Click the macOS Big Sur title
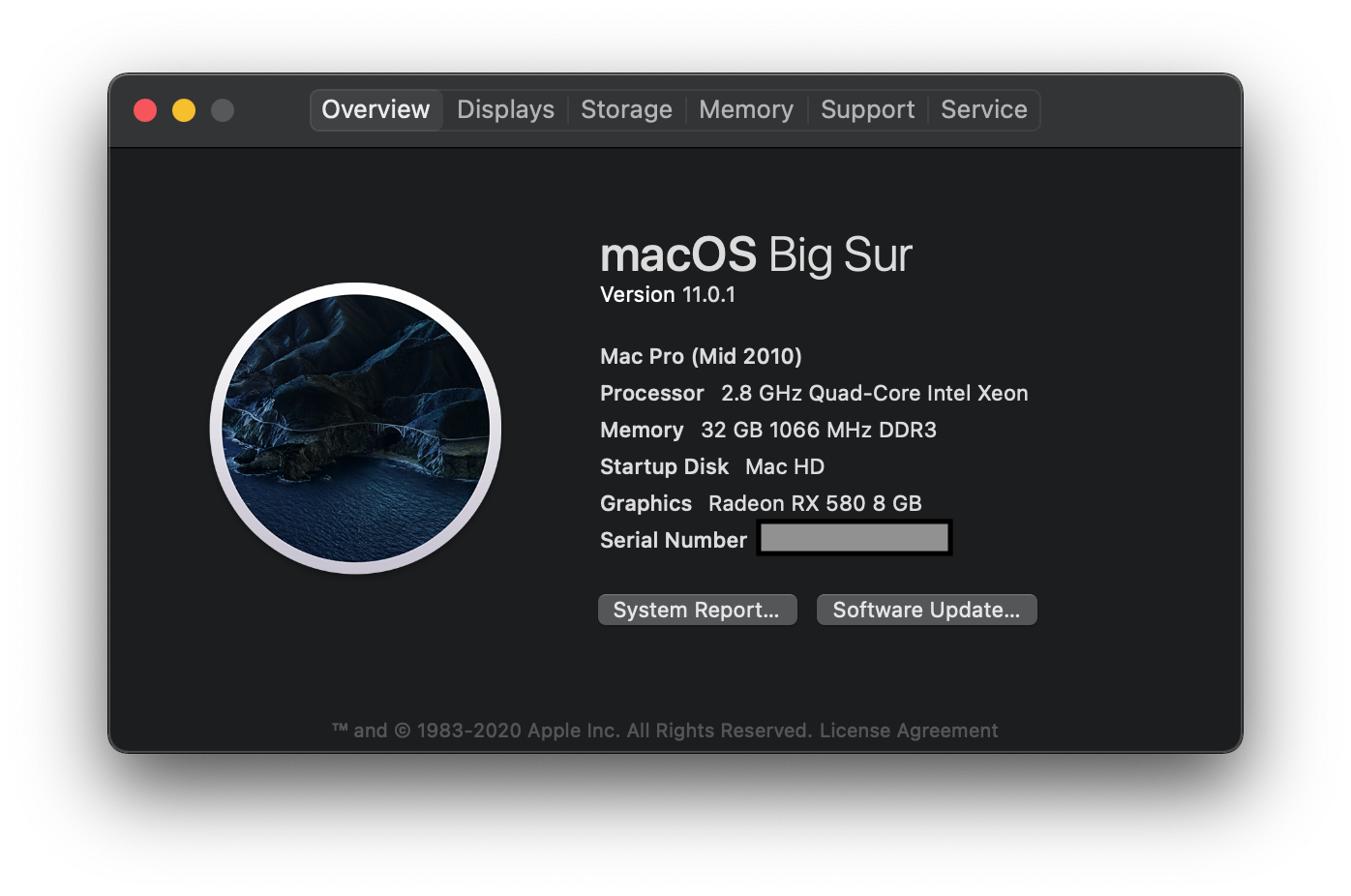 [x=756, y=254]
